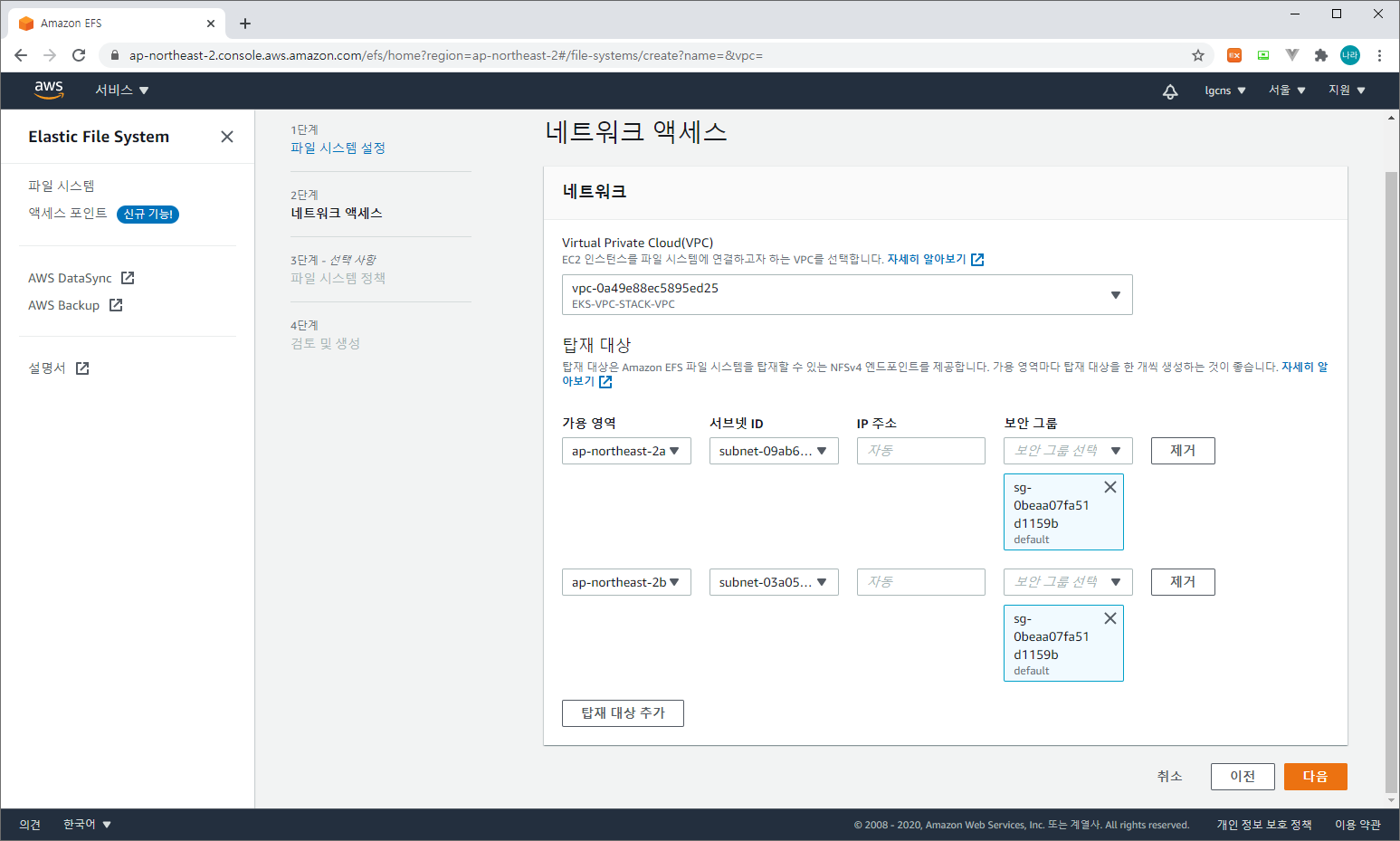Remove security group from ap-northeast-2a row
The height and width of the screenshot is (841, 1400).
pyautogui.click(x=1110, y=487)
